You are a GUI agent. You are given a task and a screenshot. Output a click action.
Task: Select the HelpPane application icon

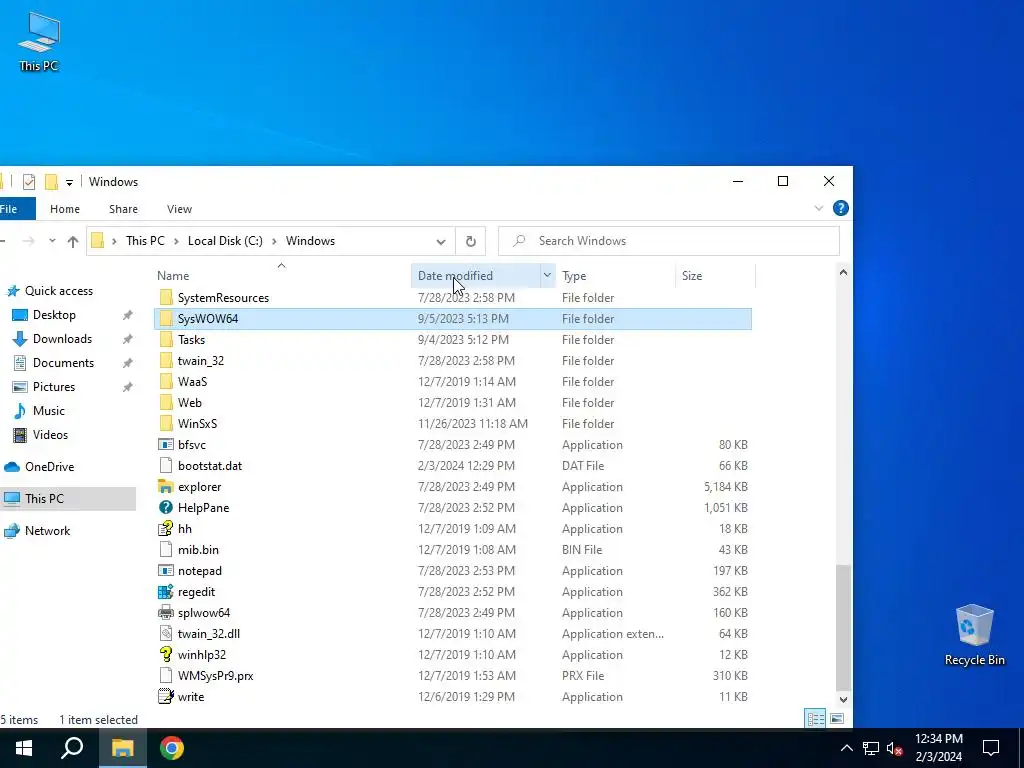pyautogui.click(x=166, y=508)
